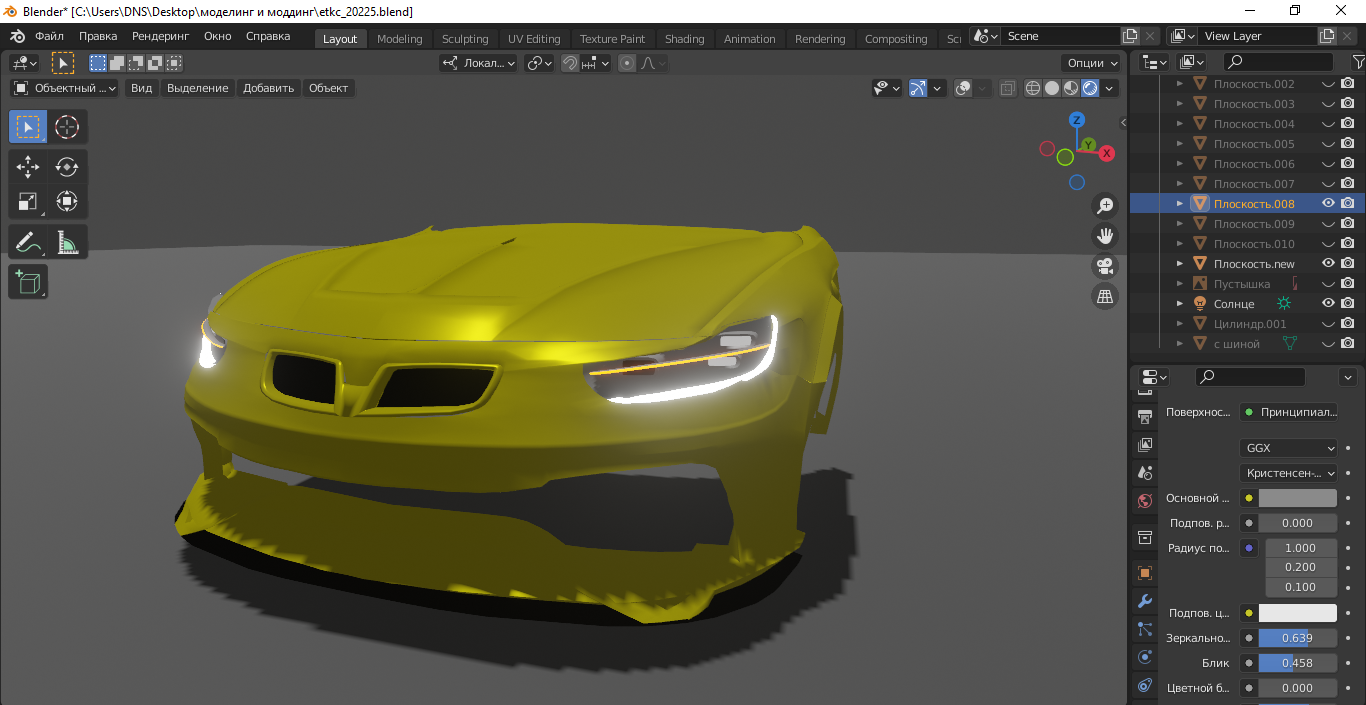
Task: Toggle camera view with the camera icon
Action: click(x=1105, y=266)
